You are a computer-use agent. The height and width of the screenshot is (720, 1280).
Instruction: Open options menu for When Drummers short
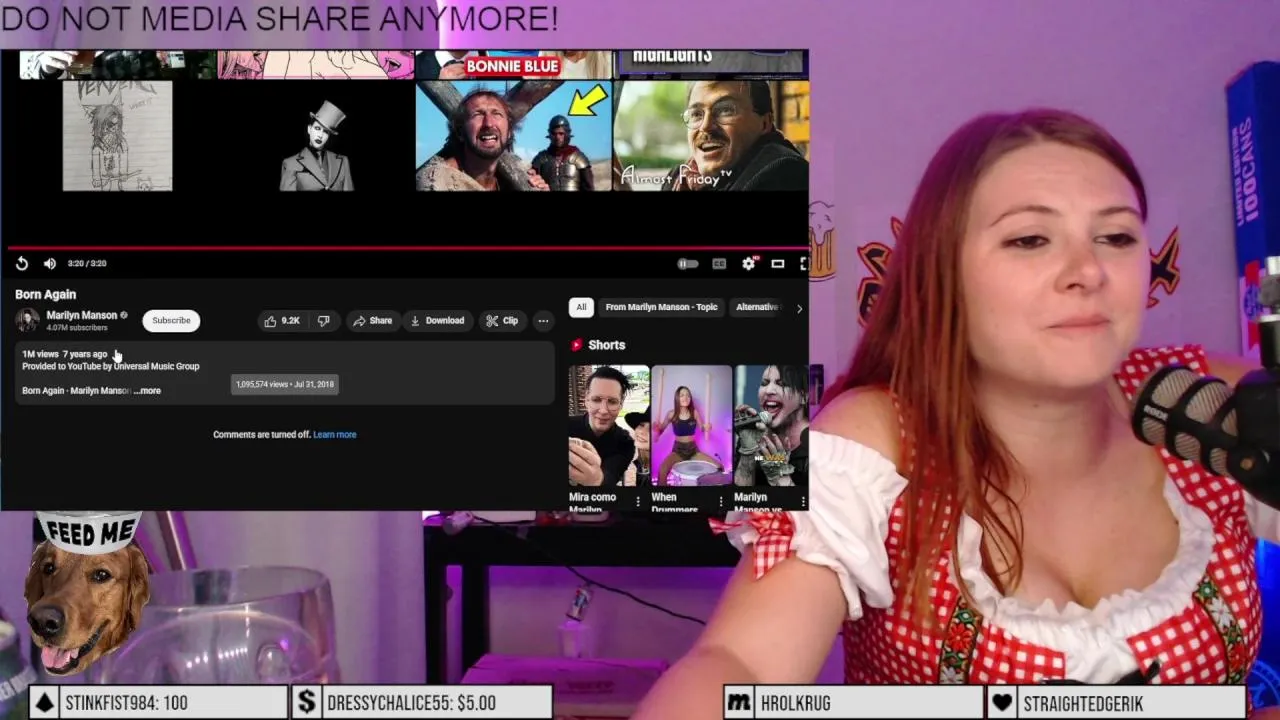tap(721, 501)
